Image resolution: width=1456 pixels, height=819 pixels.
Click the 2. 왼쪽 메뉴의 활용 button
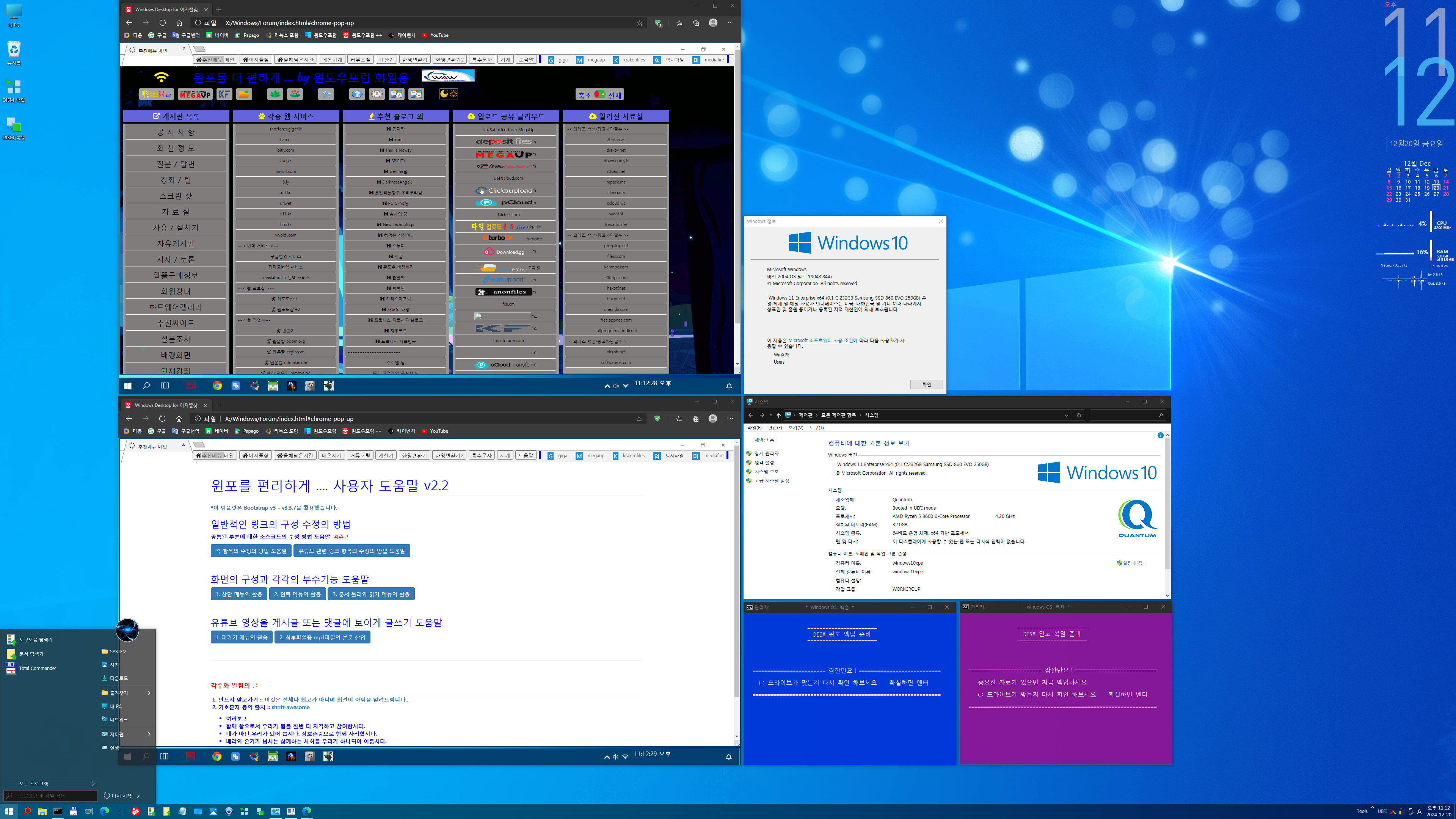pos(297,594)
